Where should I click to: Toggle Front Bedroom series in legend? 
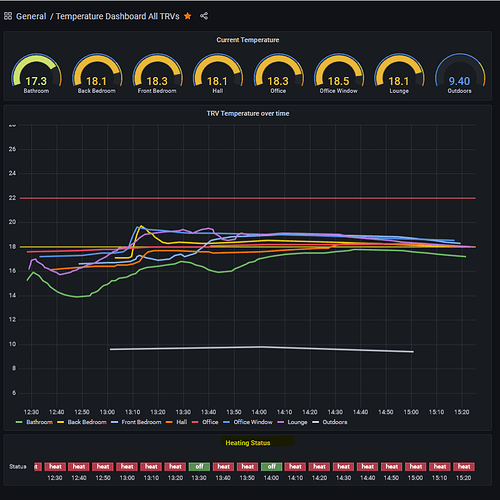(141, 422)
